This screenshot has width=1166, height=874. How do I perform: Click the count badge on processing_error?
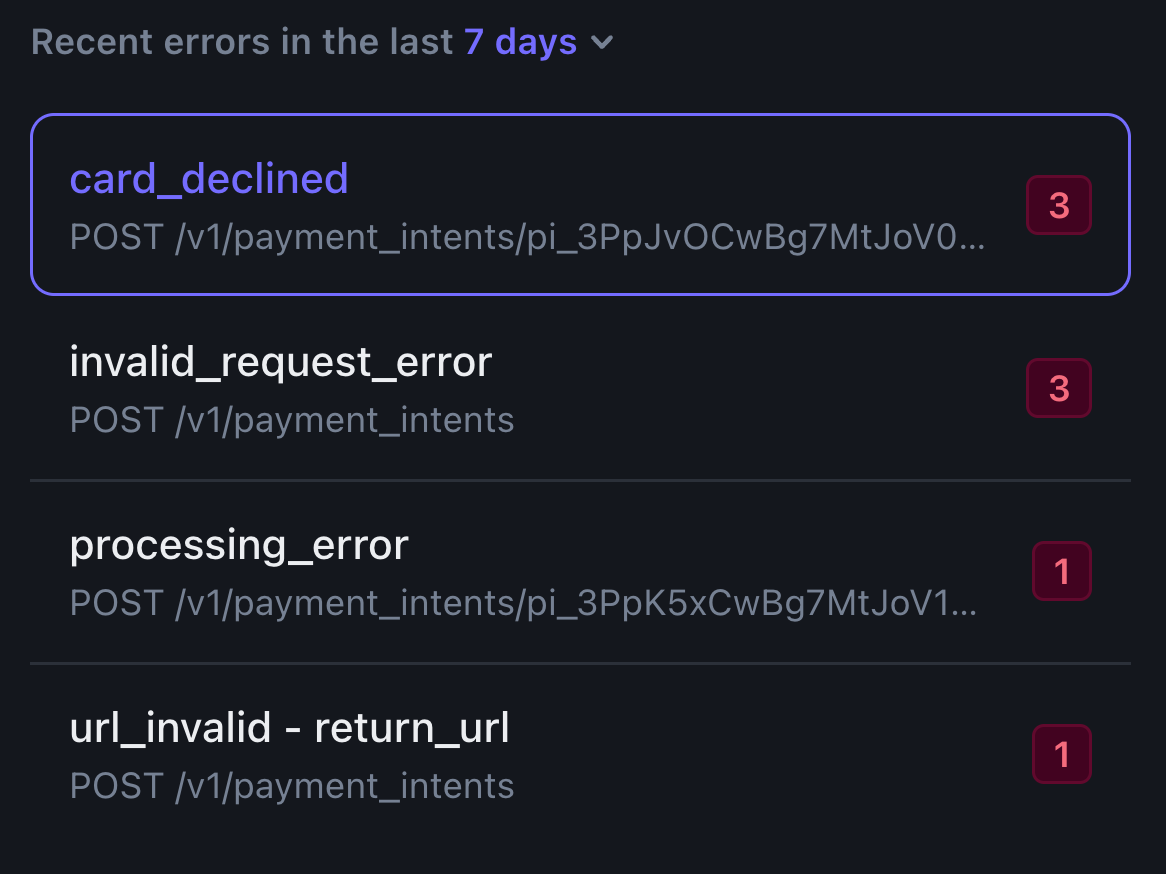[1061, 571]
